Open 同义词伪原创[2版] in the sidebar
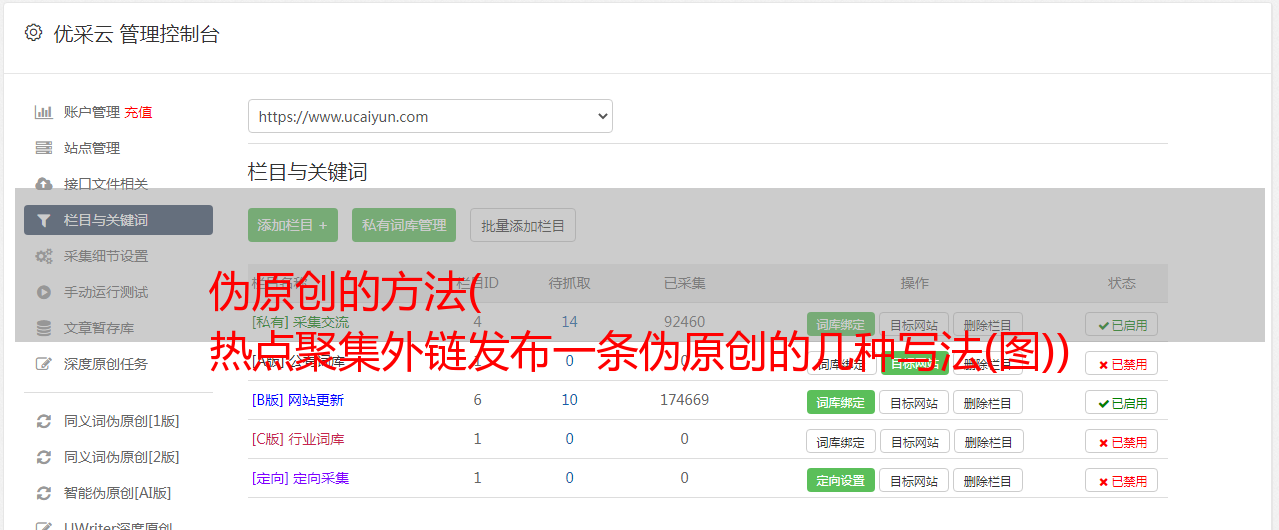 tap(122, 457)
